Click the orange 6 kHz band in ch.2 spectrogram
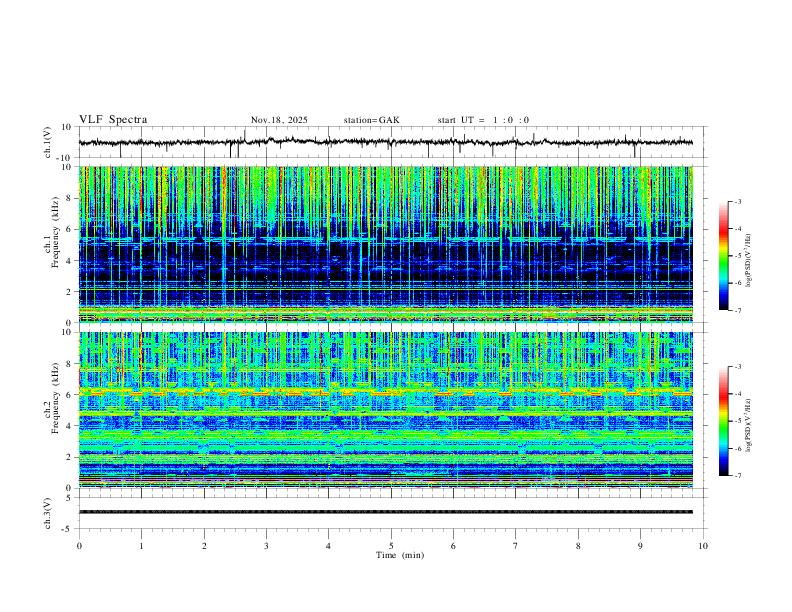 (x=386, y=391)
